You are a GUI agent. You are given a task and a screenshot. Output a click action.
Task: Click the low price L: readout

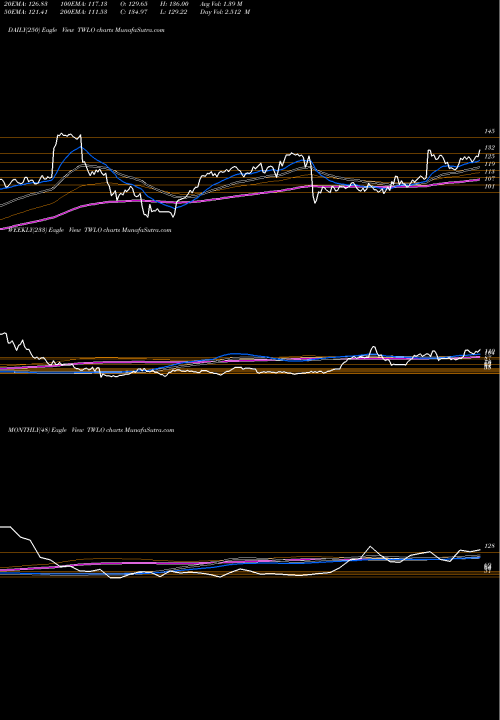(x=173, y=12)
